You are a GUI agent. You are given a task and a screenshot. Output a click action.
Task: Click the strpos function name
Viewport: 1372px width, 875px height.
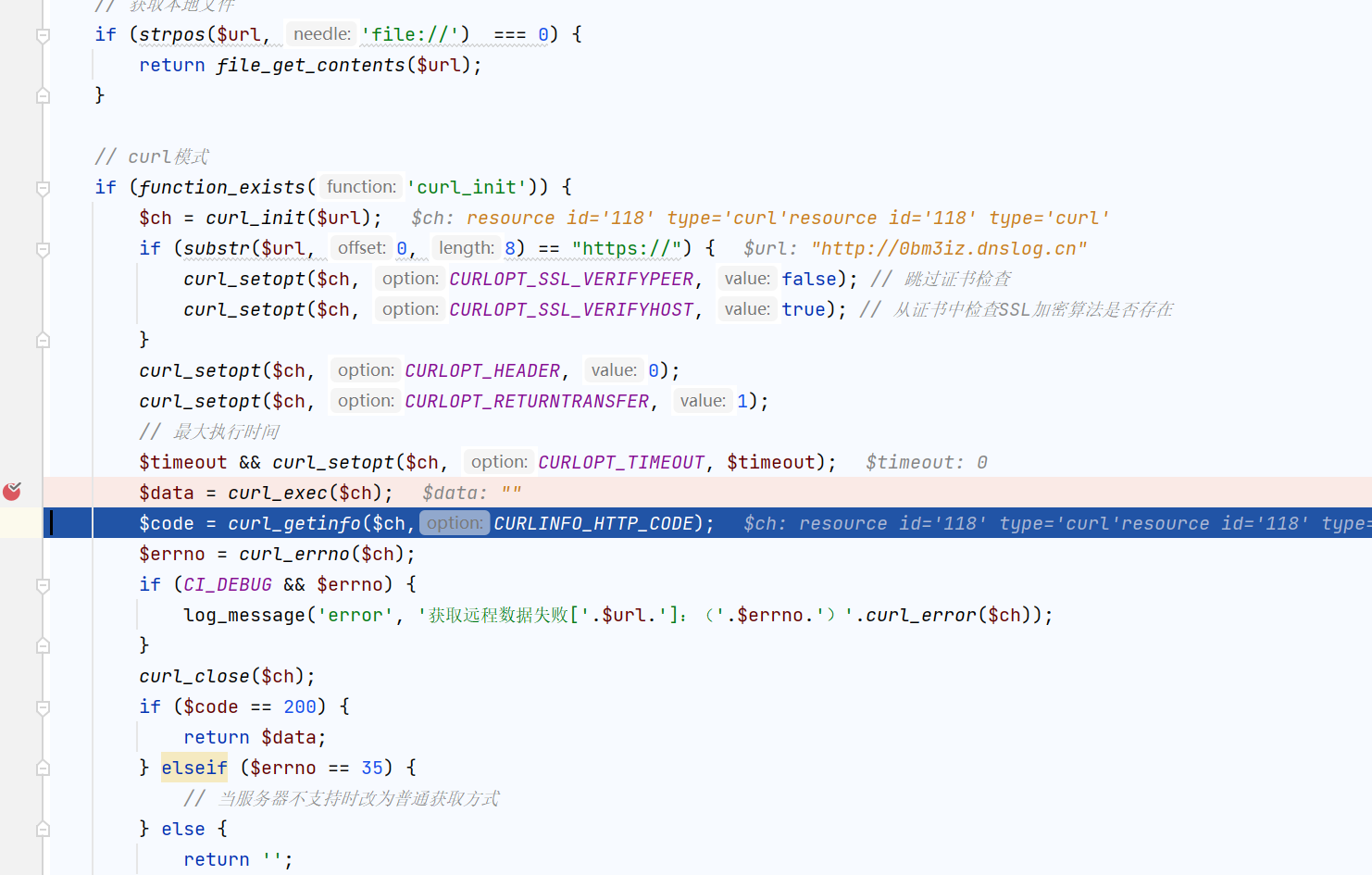(172, 34)
